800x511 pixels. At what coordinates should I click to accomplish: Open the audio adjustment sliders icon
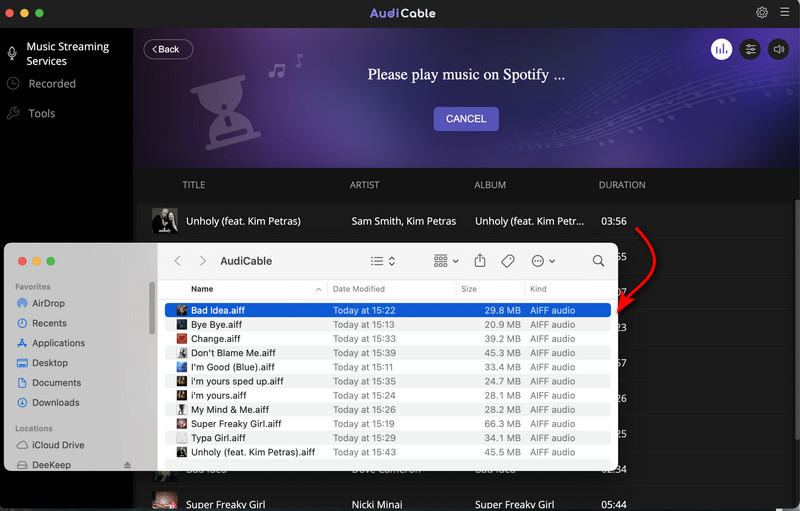750,49
